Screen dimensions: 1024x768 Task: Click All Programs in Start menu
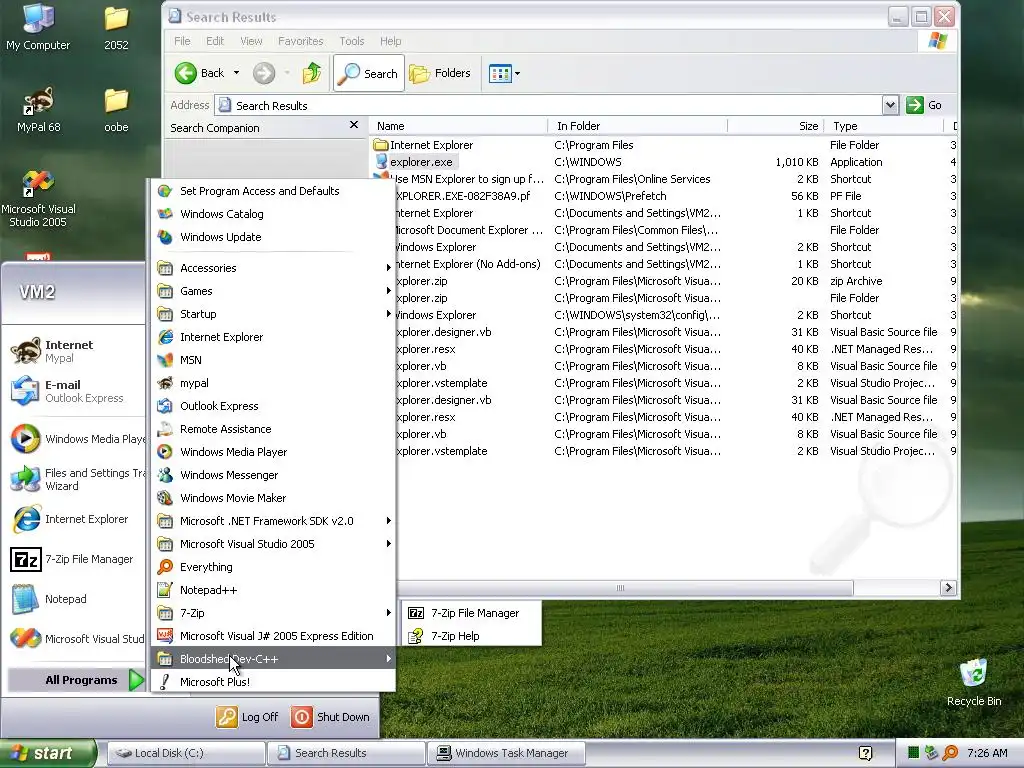76,680
